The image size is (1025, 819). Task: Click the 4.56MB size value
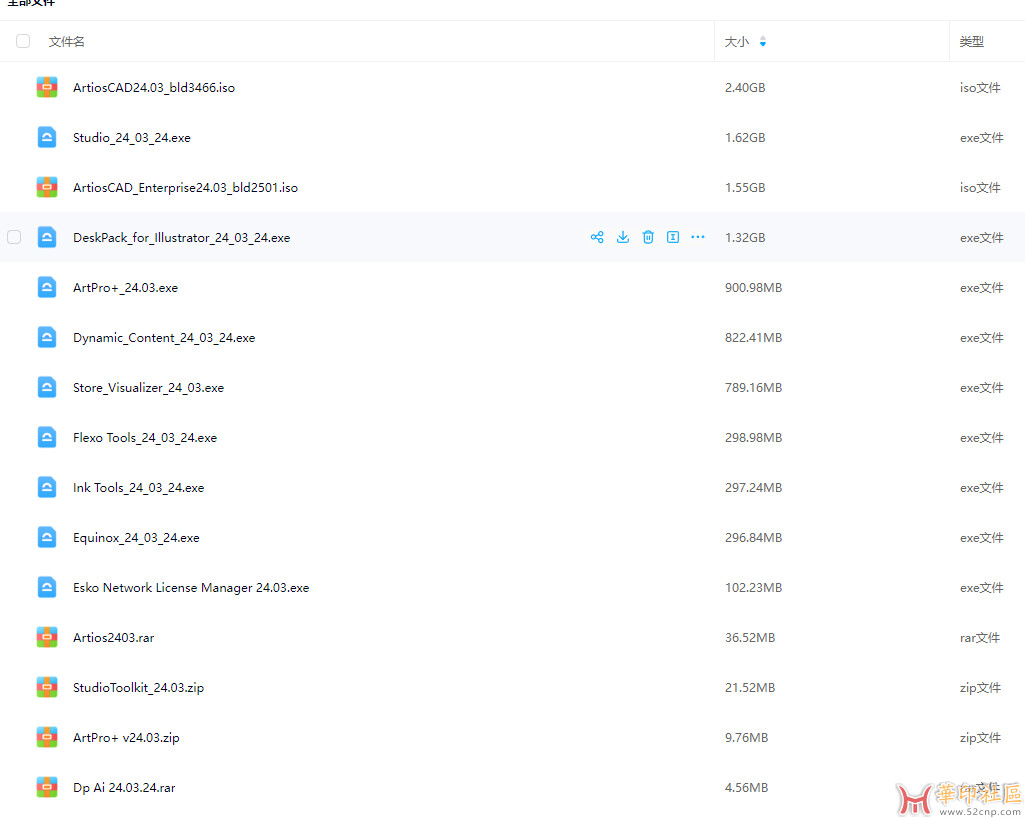746,788
